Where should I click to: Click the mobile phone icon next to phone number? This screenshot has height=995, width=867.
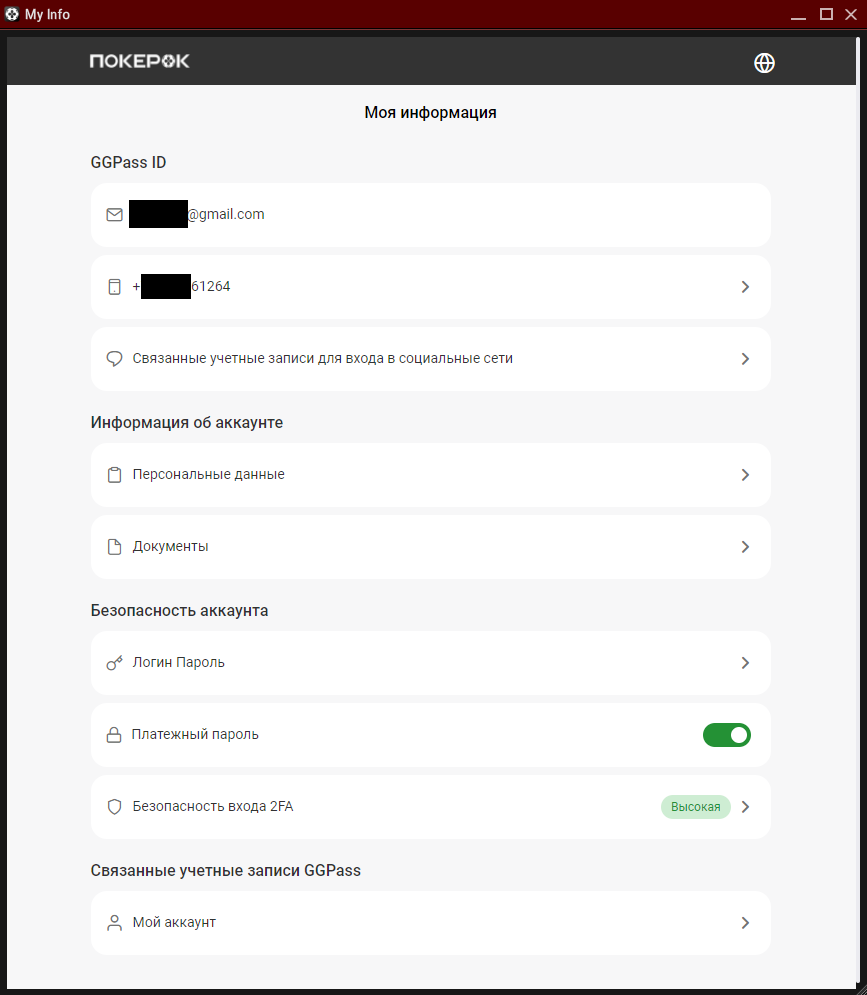tap(114, 286)
